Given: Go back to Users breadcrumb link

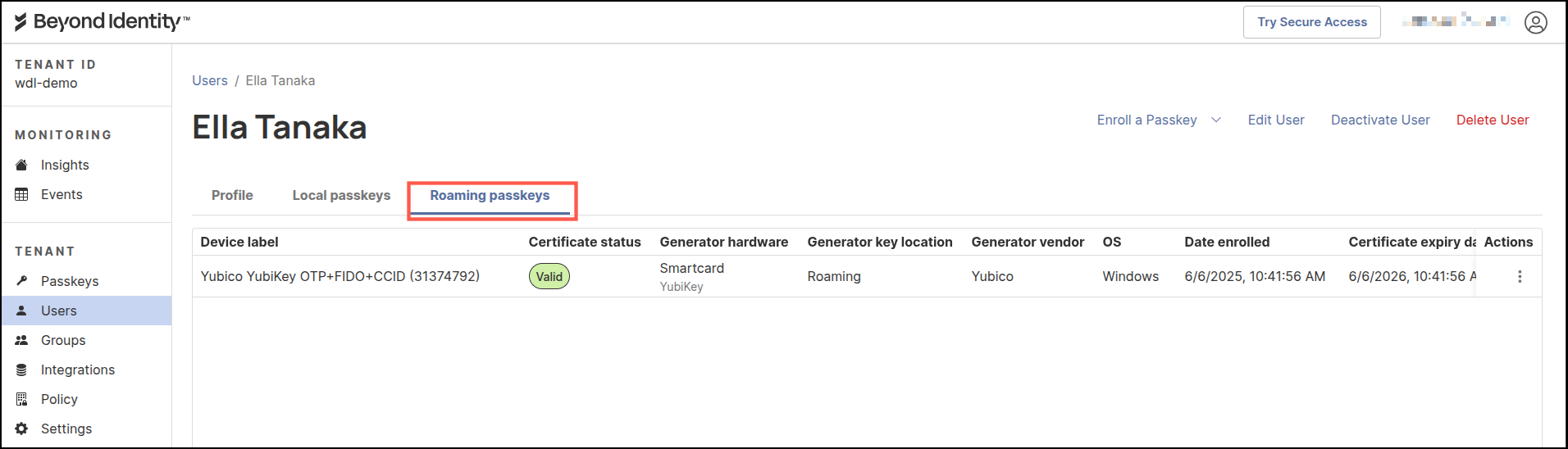Looking at the screenshot, I should pyautogui.click(x=209, y=80).
